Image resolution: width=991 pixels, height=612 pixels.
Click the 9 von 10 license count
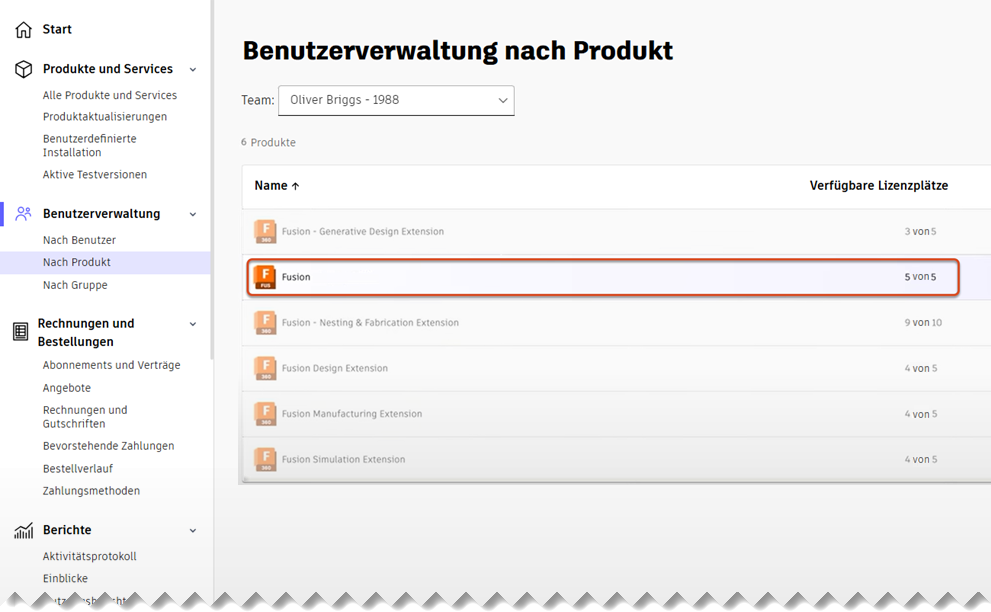click(923, 322)
